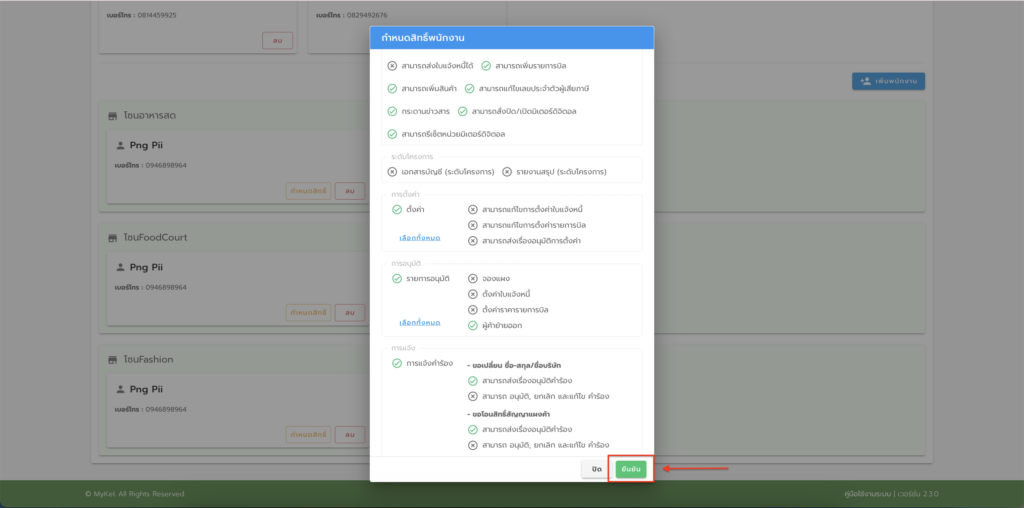Click เอกสารบัญชี (ระดับโครงการ) cross icon
1024x508 pixels.
click(392, 172)
